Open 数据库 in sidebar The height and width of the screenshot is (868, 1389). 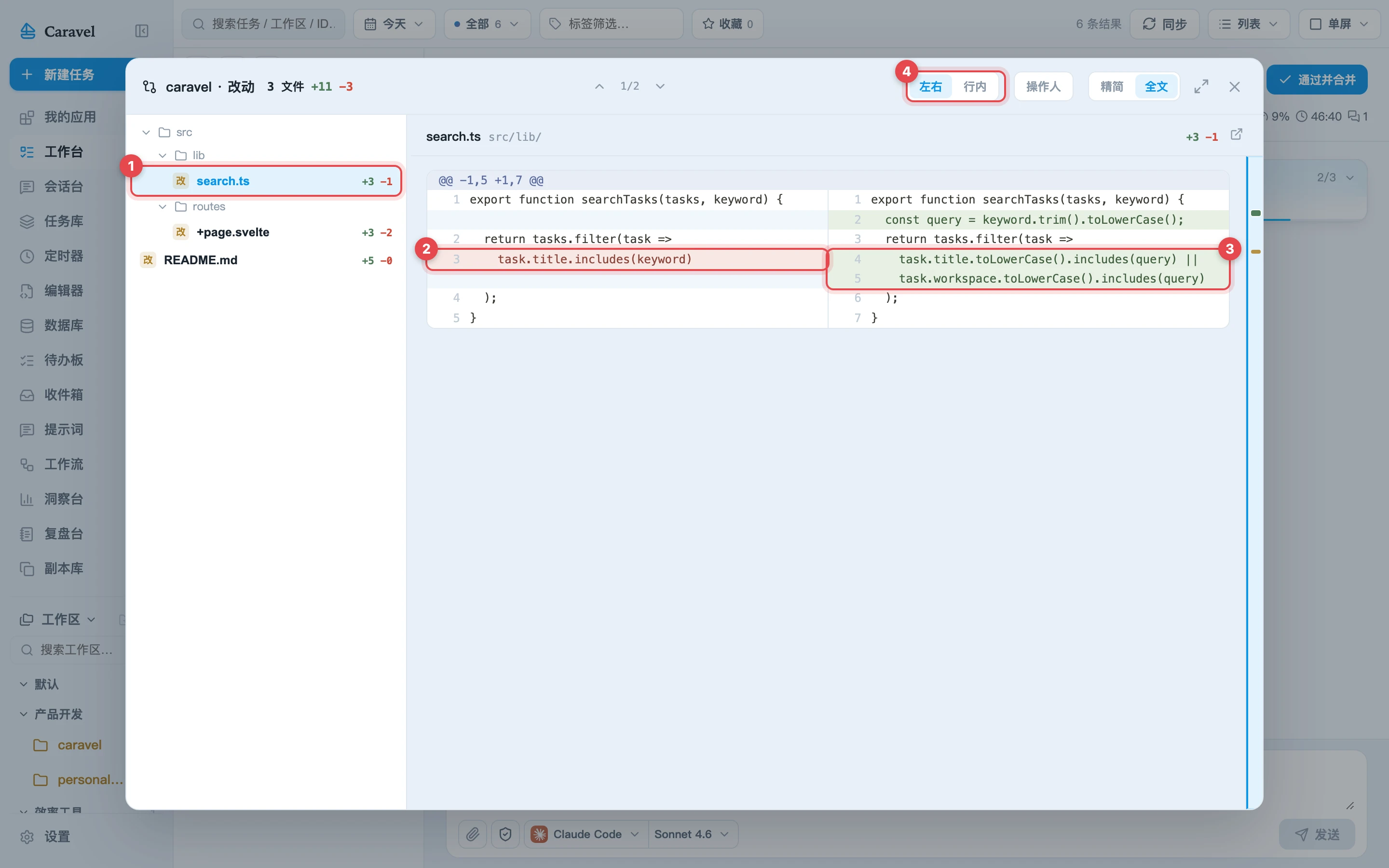pos(63,325)
